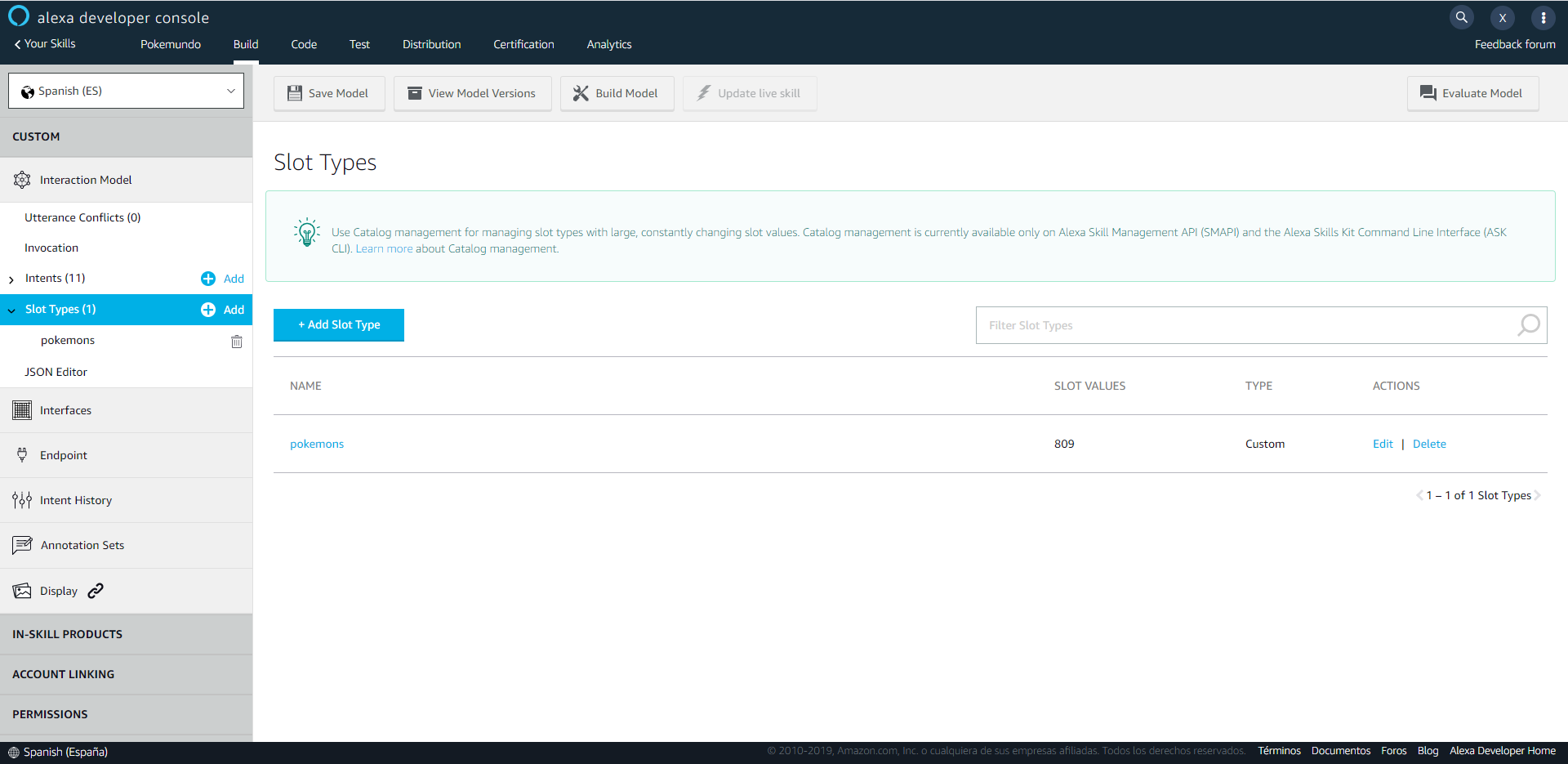Switch to the Code tab

(x=304, y=44)
